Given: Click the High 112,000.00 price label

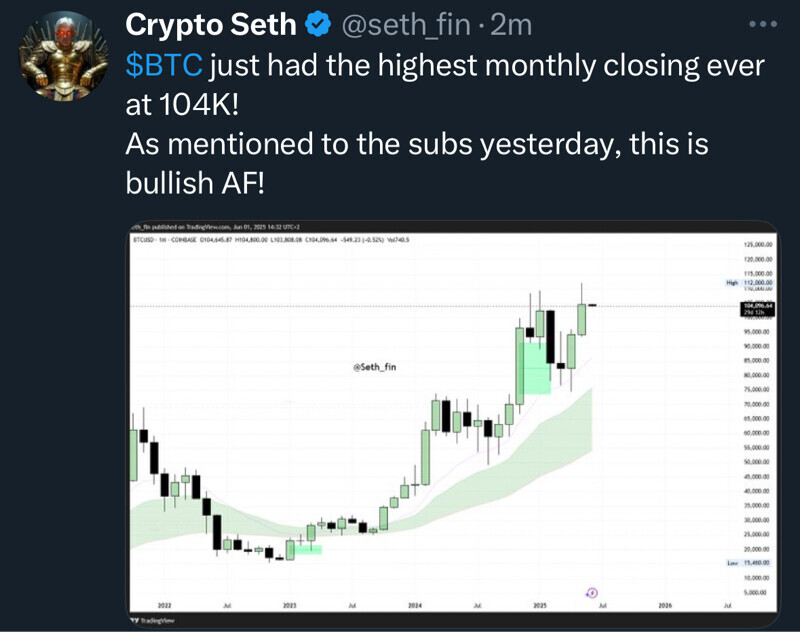Looking at the screenshot, I should pos(750,283).
